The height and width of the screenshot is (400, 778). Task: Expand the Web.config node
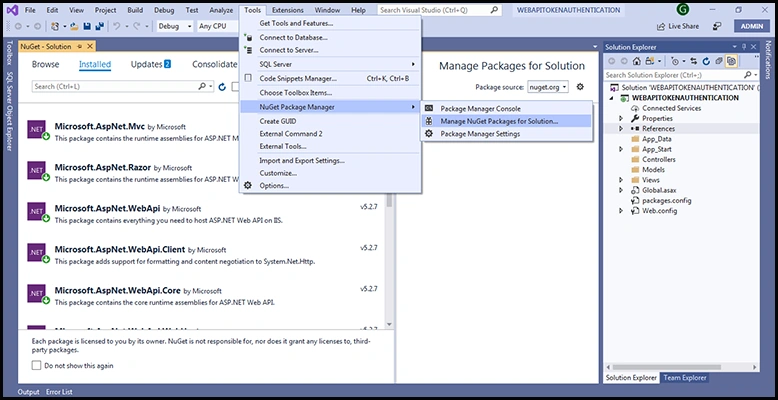621,210
